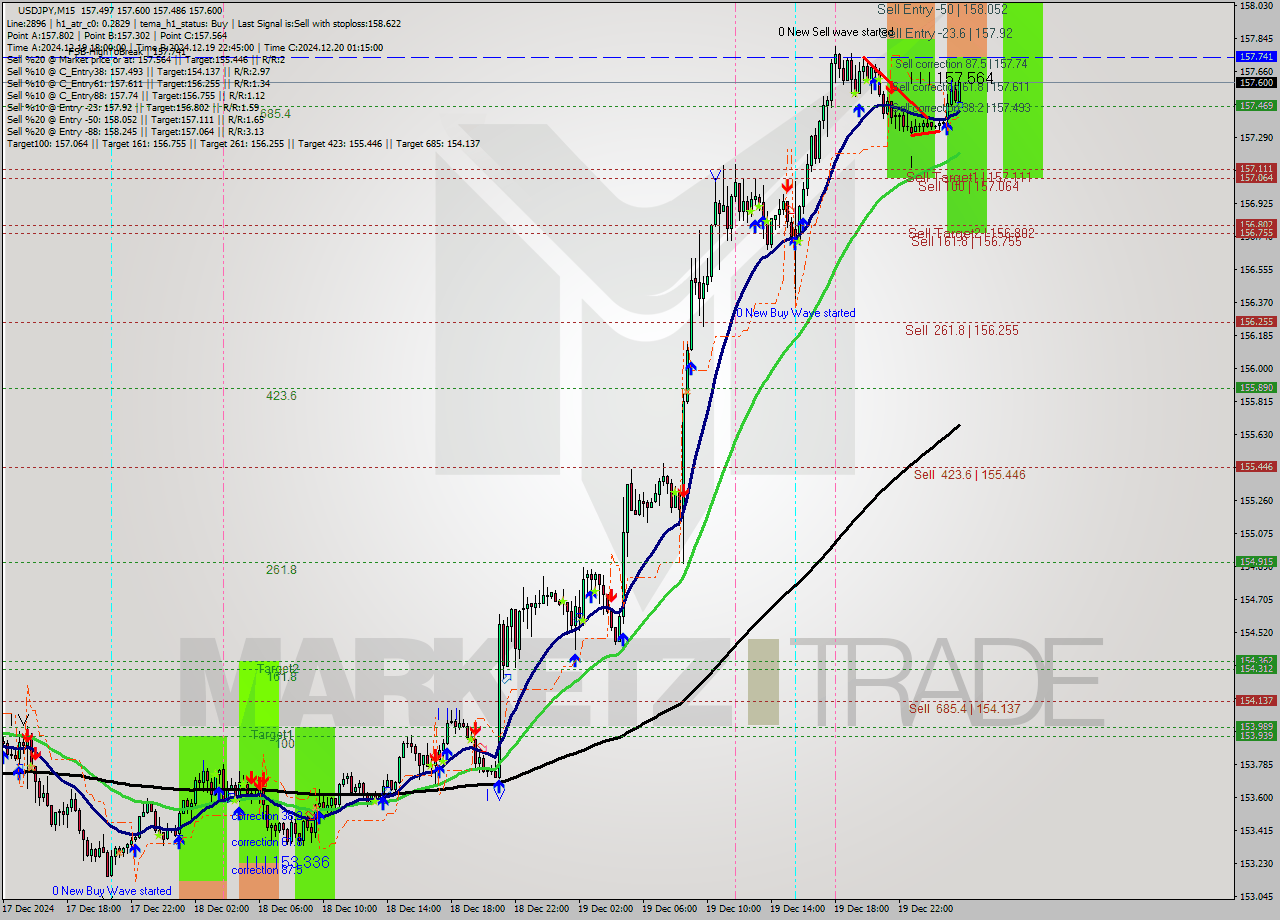Click the 158.030 price scale value

pyautogui.click(x=1256, y=6)
